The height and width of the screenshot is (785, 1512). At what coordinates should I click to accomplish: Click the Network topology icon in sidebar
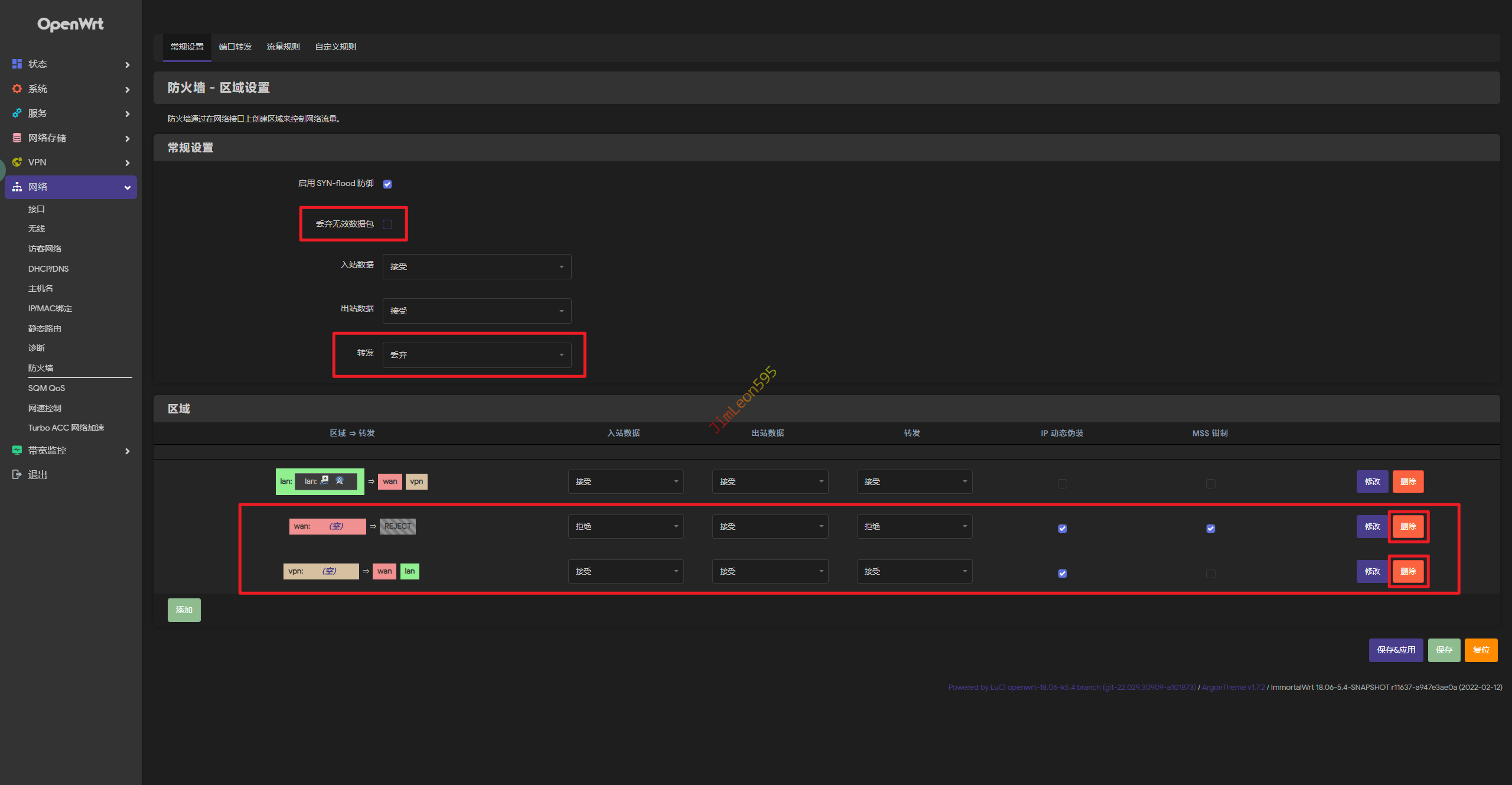(x=17, y=187)
